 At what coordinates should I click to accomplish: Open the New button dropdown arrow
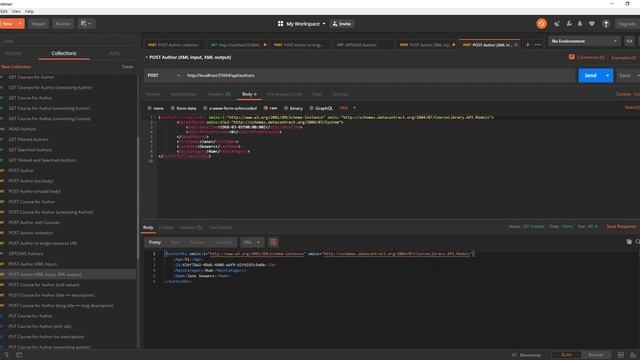click(20, 24)
